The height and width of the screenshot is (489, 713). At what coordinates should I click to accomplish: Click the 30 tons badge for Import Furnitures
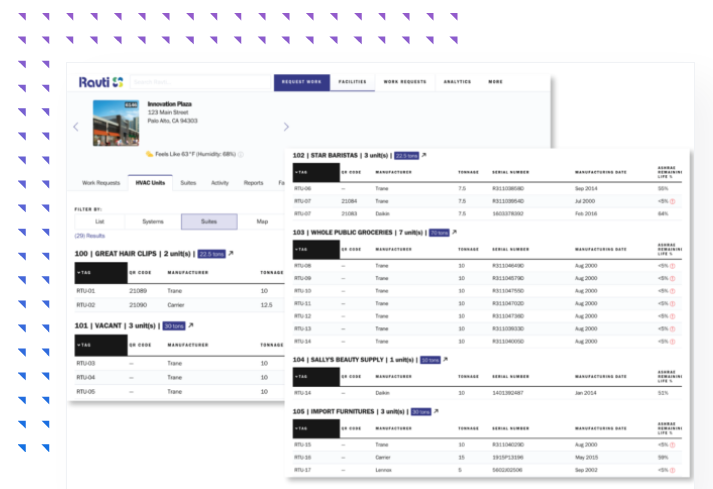click(x=421, y=412)
